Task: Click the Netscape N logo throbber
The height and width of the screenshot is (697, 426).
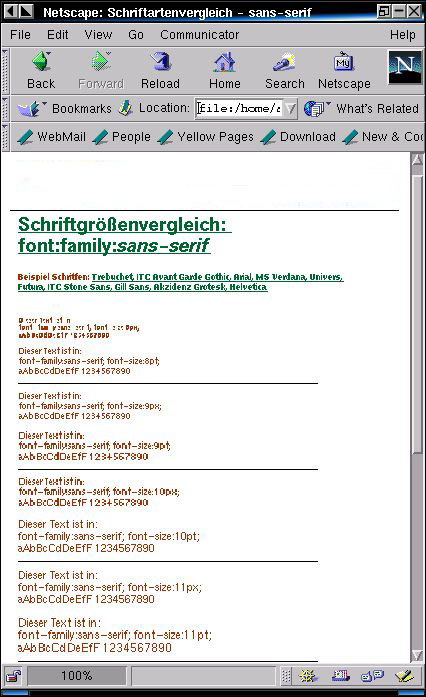Action: point(404,67)
